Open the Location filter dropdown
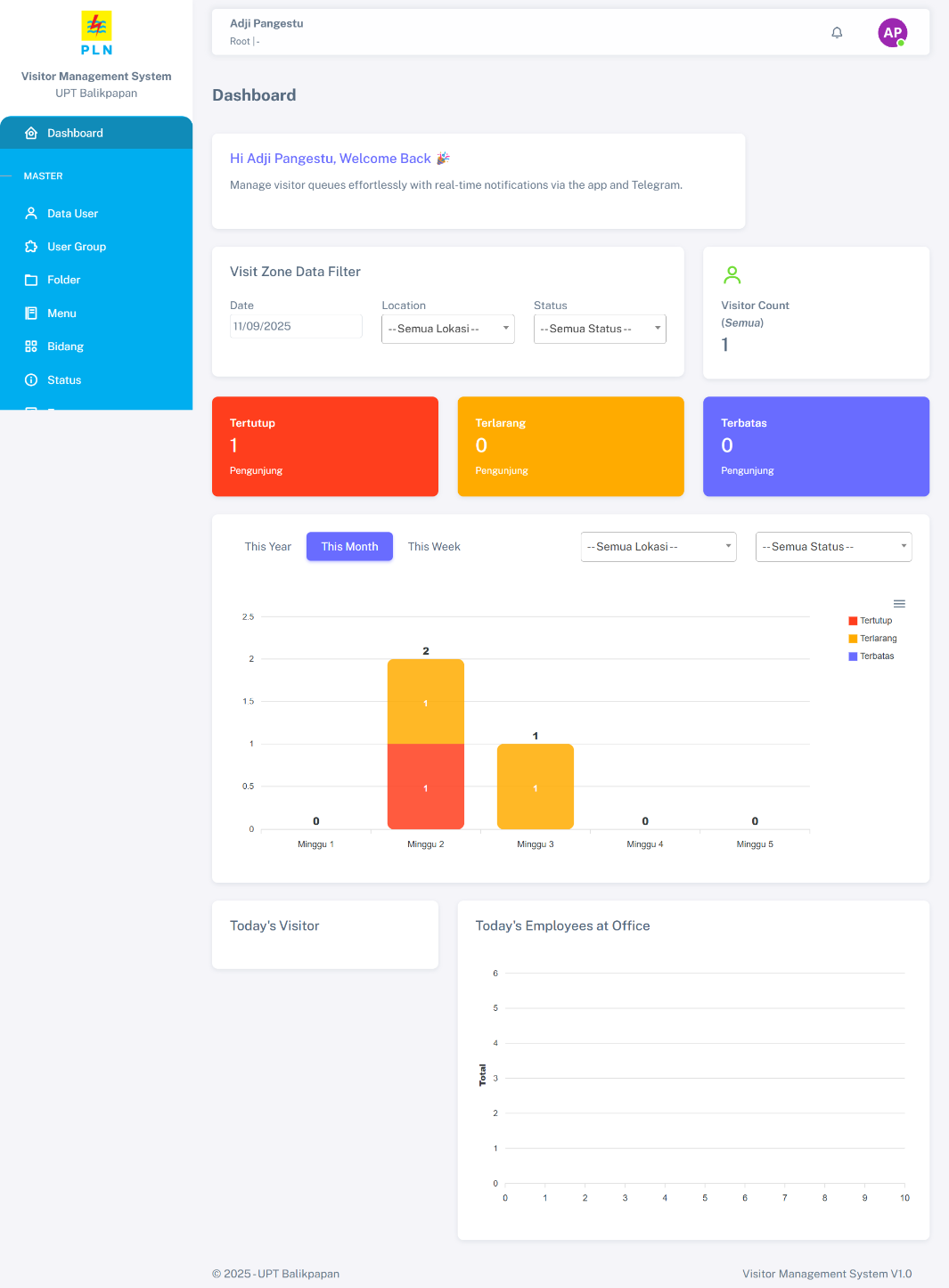The image size is (949, 1288). pos(447,329)
